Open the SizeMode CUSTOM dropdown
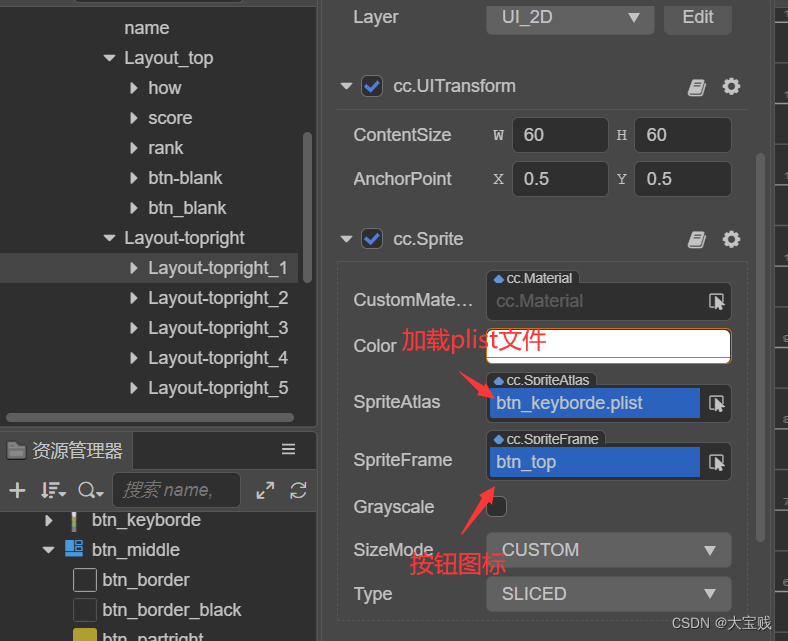This screenshot has width=788, height=641. 608,550
